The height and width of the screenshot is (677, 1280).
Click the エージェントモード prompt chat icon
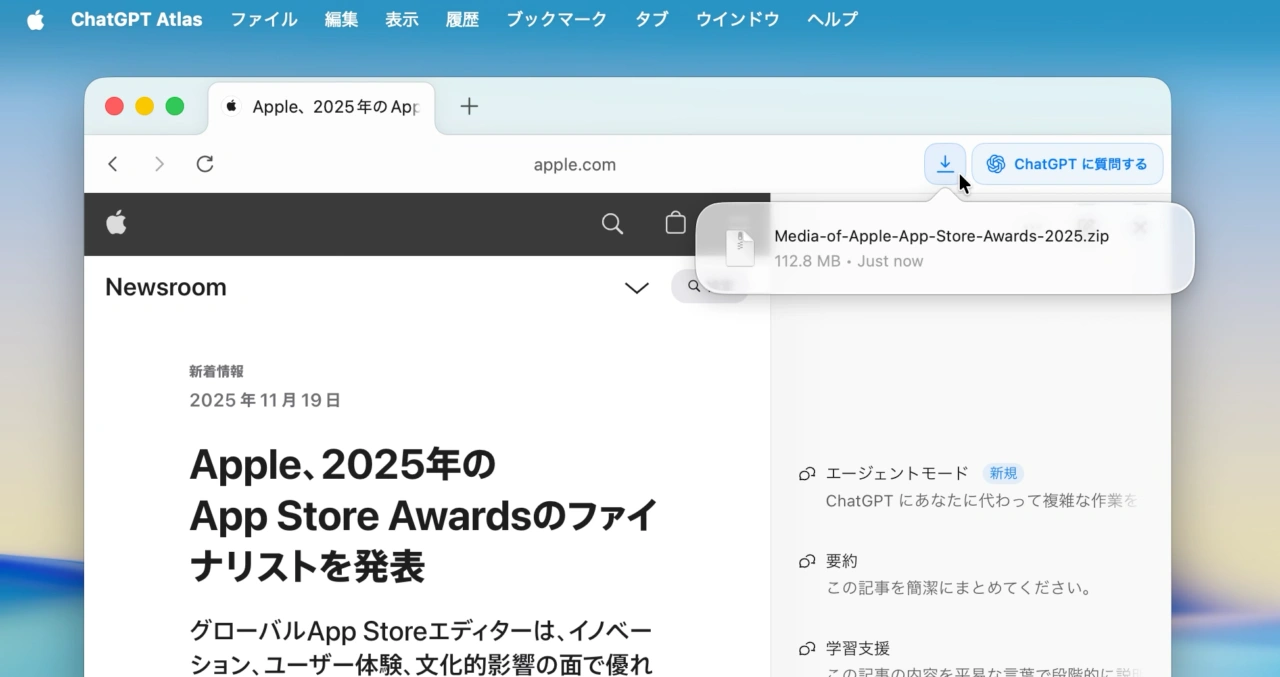[x=807, y=473]
